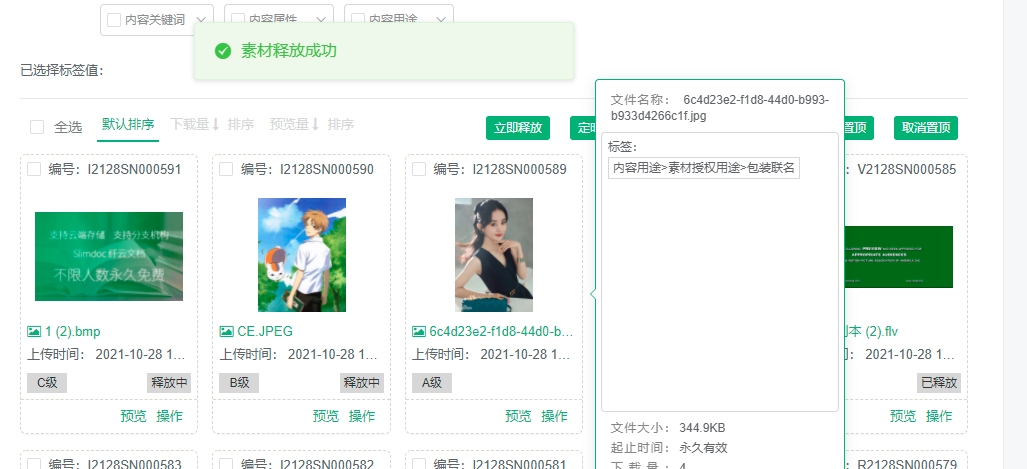1027x469 pixels.
Task: Click 预览 link on 1 (2).bmp card
Action: tap(134, 416)
